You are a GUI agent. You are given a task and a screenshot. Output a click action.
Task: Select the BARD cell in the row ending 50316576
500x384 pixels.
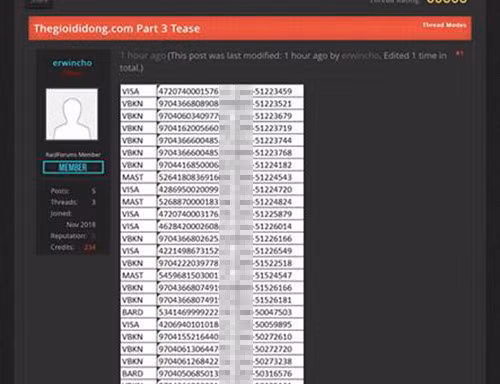[x=139, y=374]
